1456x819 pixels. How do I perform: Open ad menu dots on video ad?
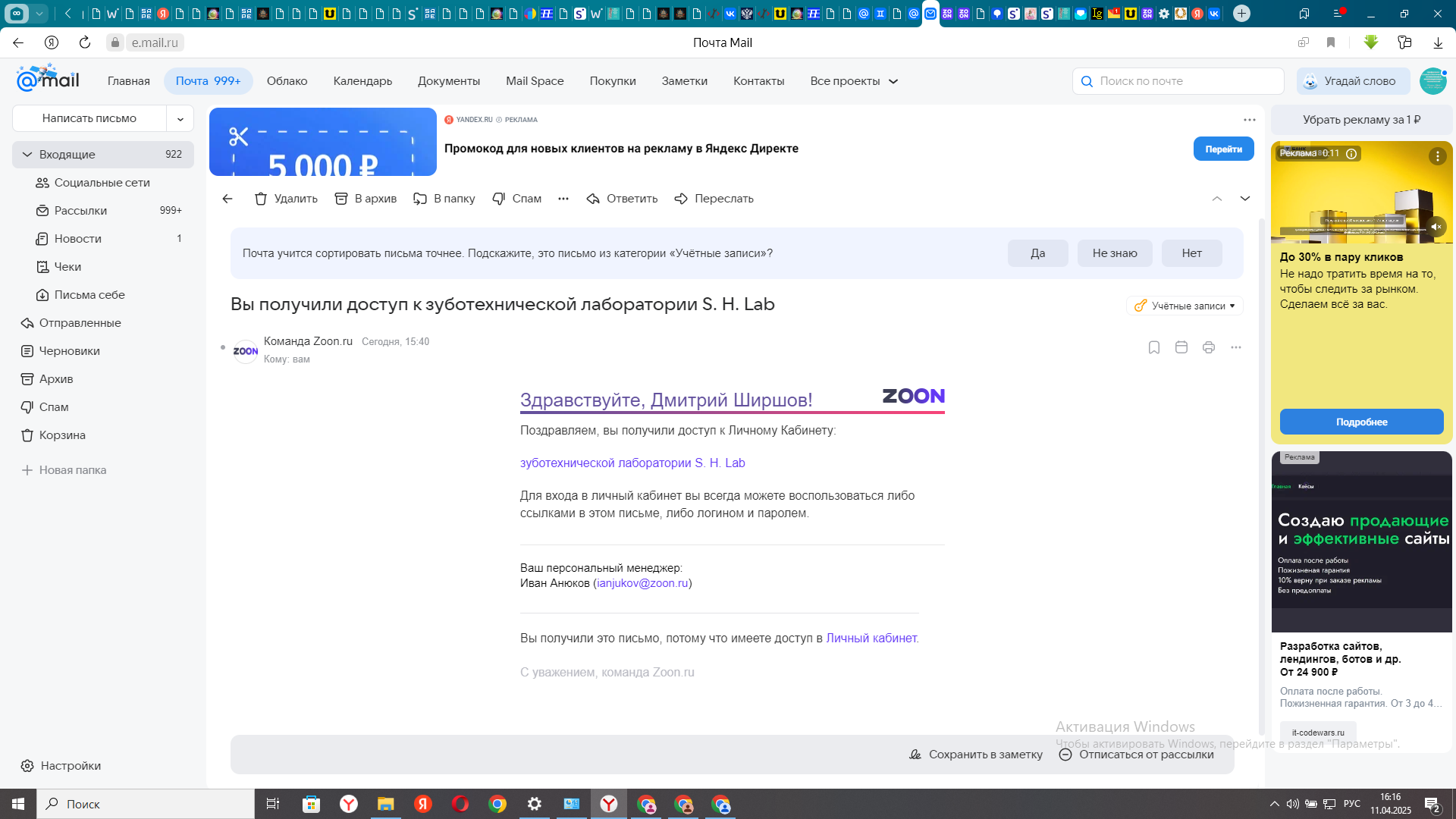[x=1438, y=156]
